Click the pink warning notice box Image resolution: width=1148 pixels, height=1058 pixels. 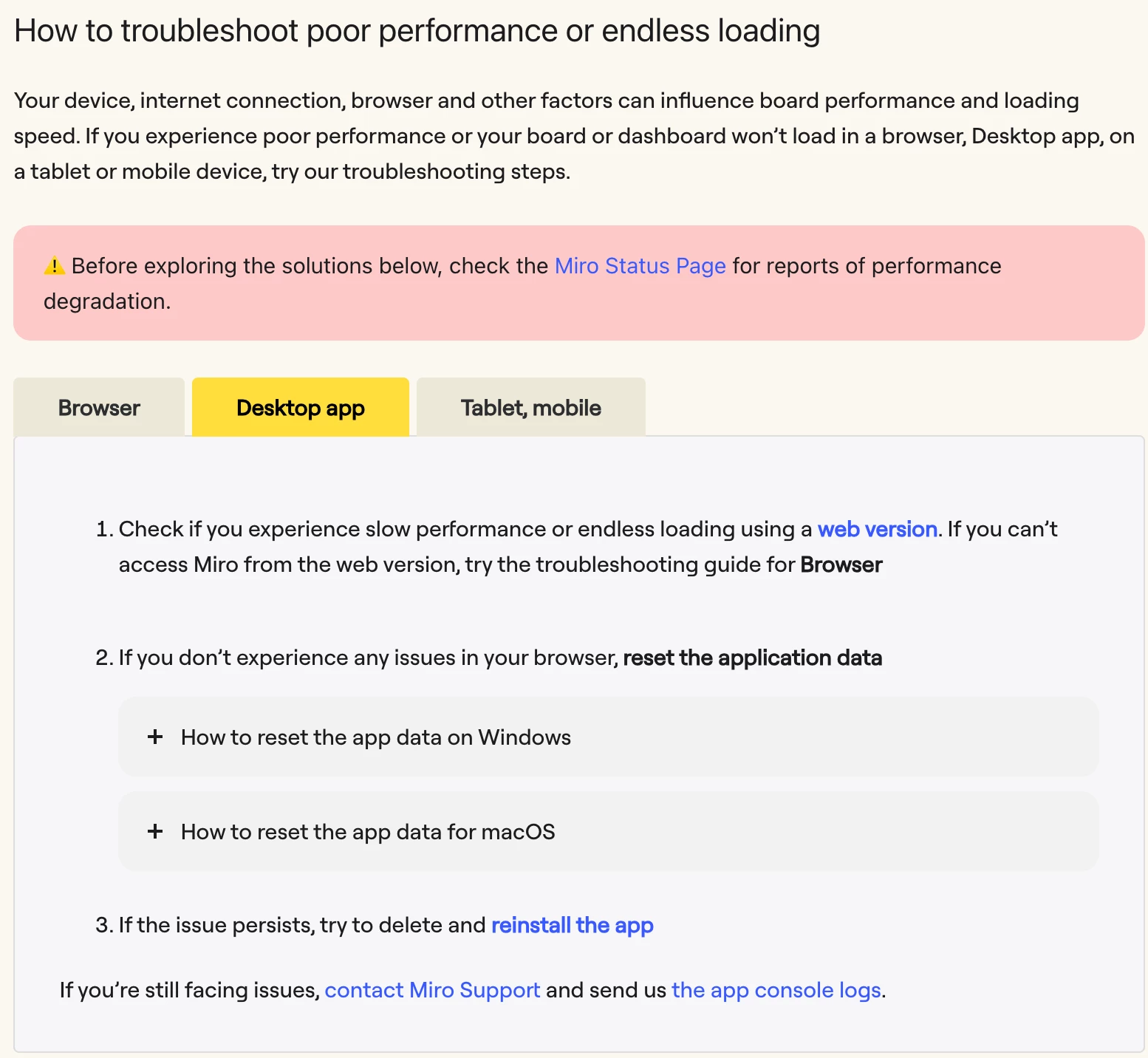tap(579, 283)
